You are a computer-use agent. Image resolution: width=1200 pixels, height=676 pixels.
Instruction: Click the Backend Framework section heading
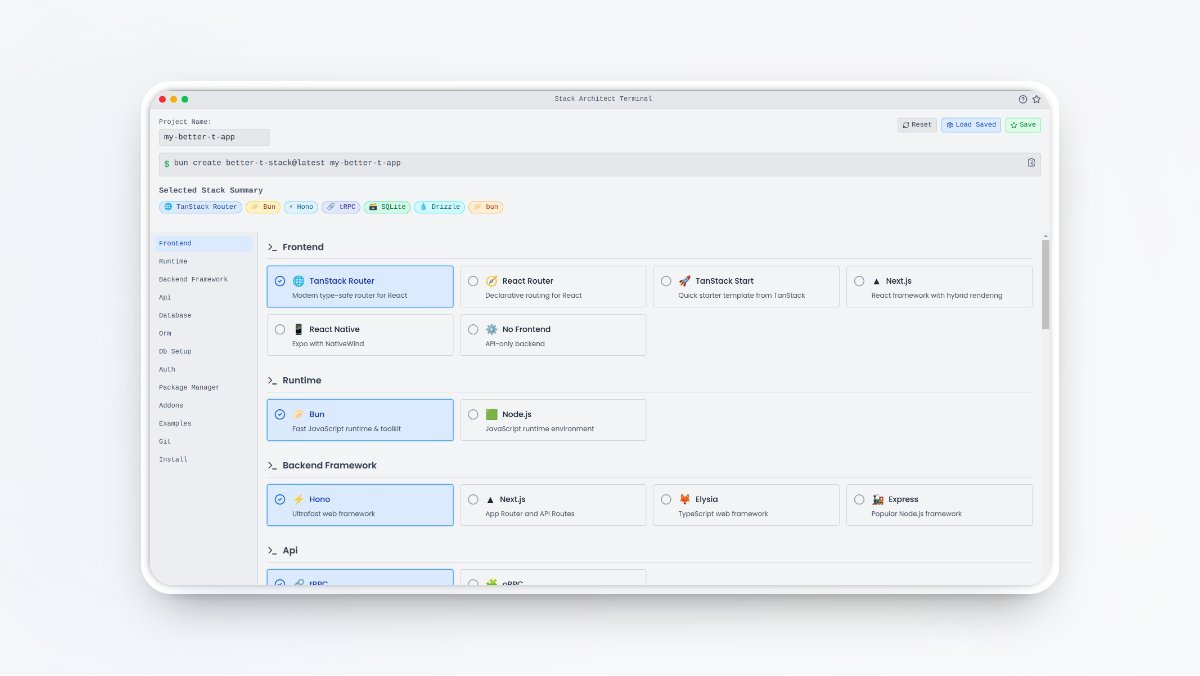(330, 465)
